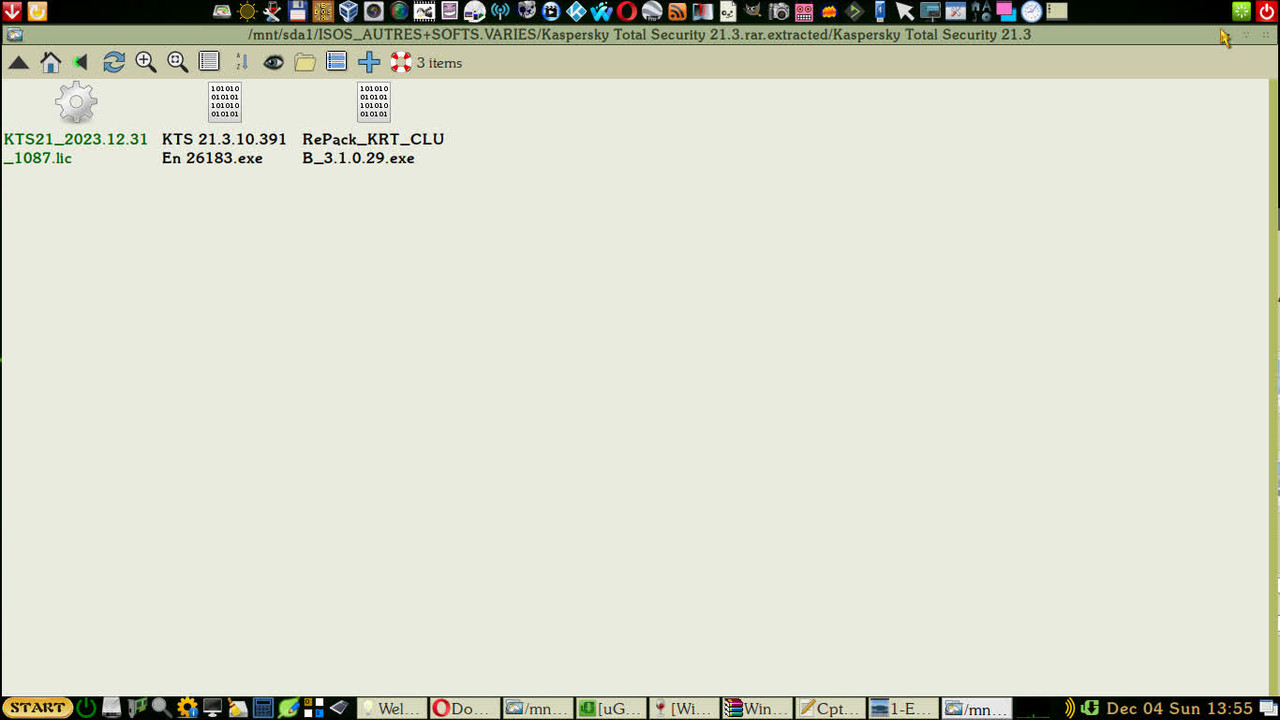Open the drive icon in taskbar
The image size is (1280, 720).
coord(112,708)
